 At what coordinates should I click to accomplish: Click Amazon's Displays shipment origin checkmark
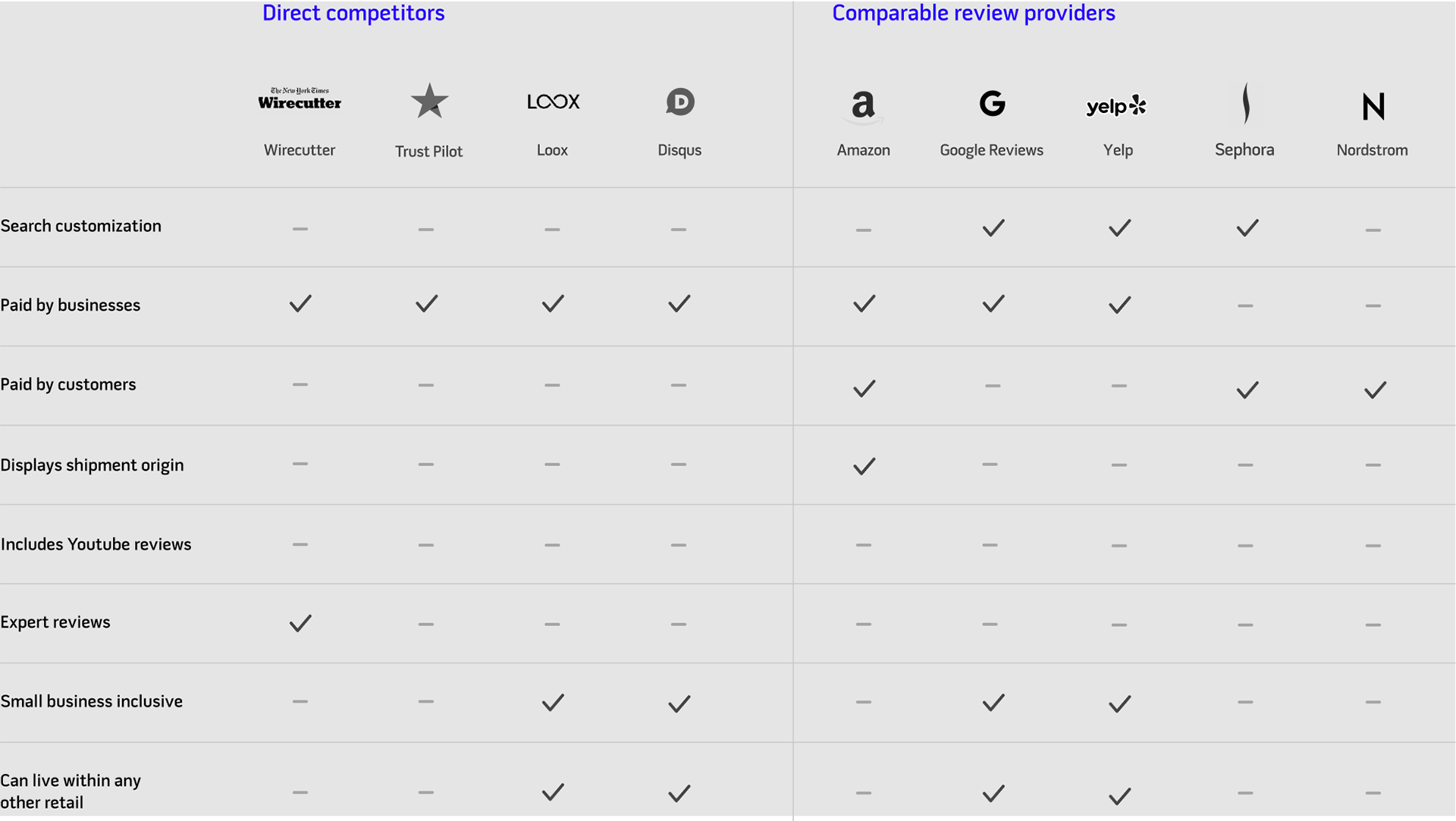tap(864, 465)
